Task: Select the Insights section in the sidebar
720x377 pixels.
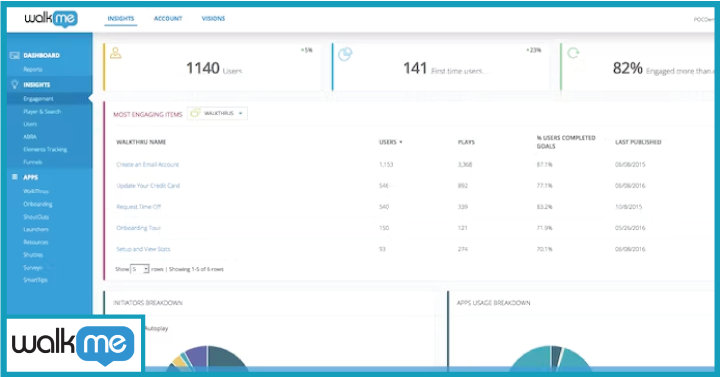Action: click(x=37, y=85)
